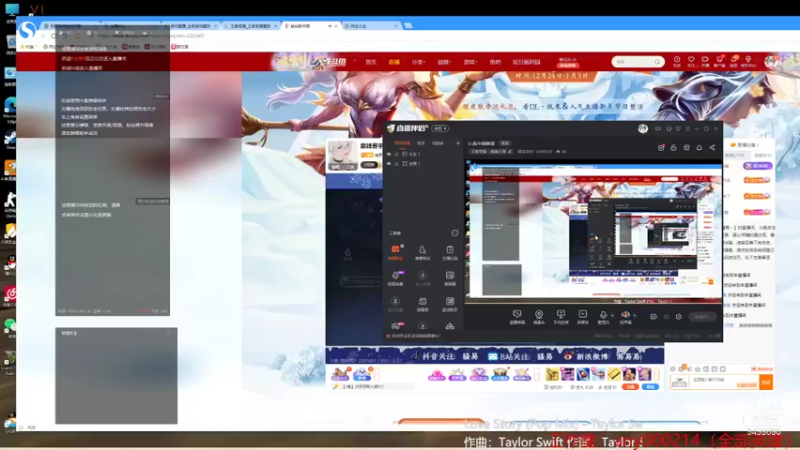Open the hamburger menu in streaming app title bar

(688, 129)
